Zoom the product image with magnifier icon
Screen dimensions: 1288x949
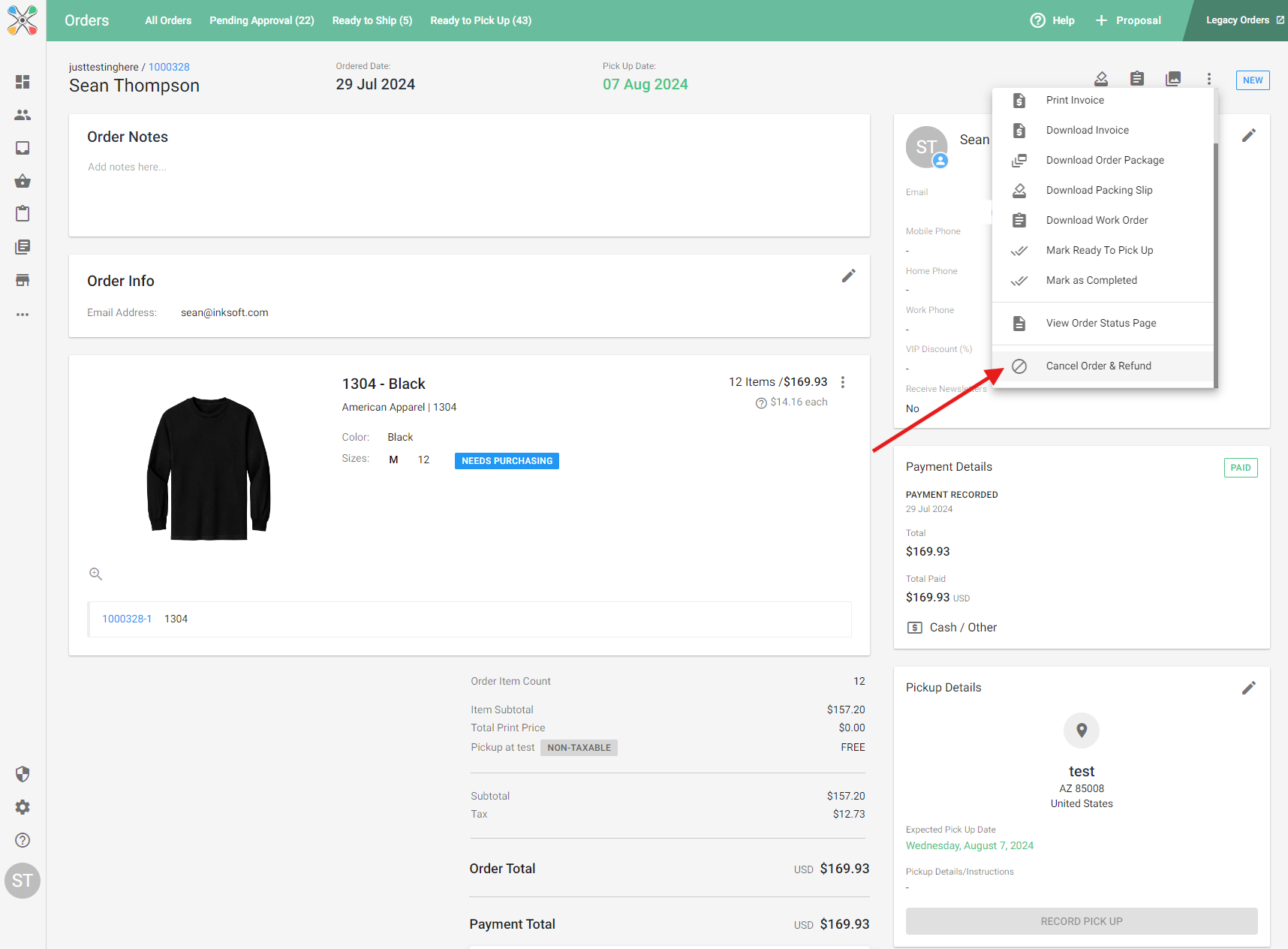click(x=96, y=574)
